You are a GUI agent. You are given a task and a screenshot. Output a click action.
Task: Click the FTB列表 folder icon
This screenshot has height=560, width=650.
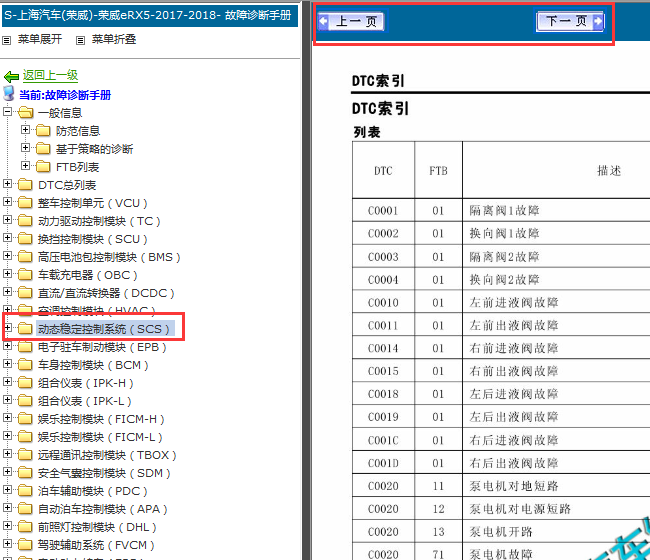point(43,167)
